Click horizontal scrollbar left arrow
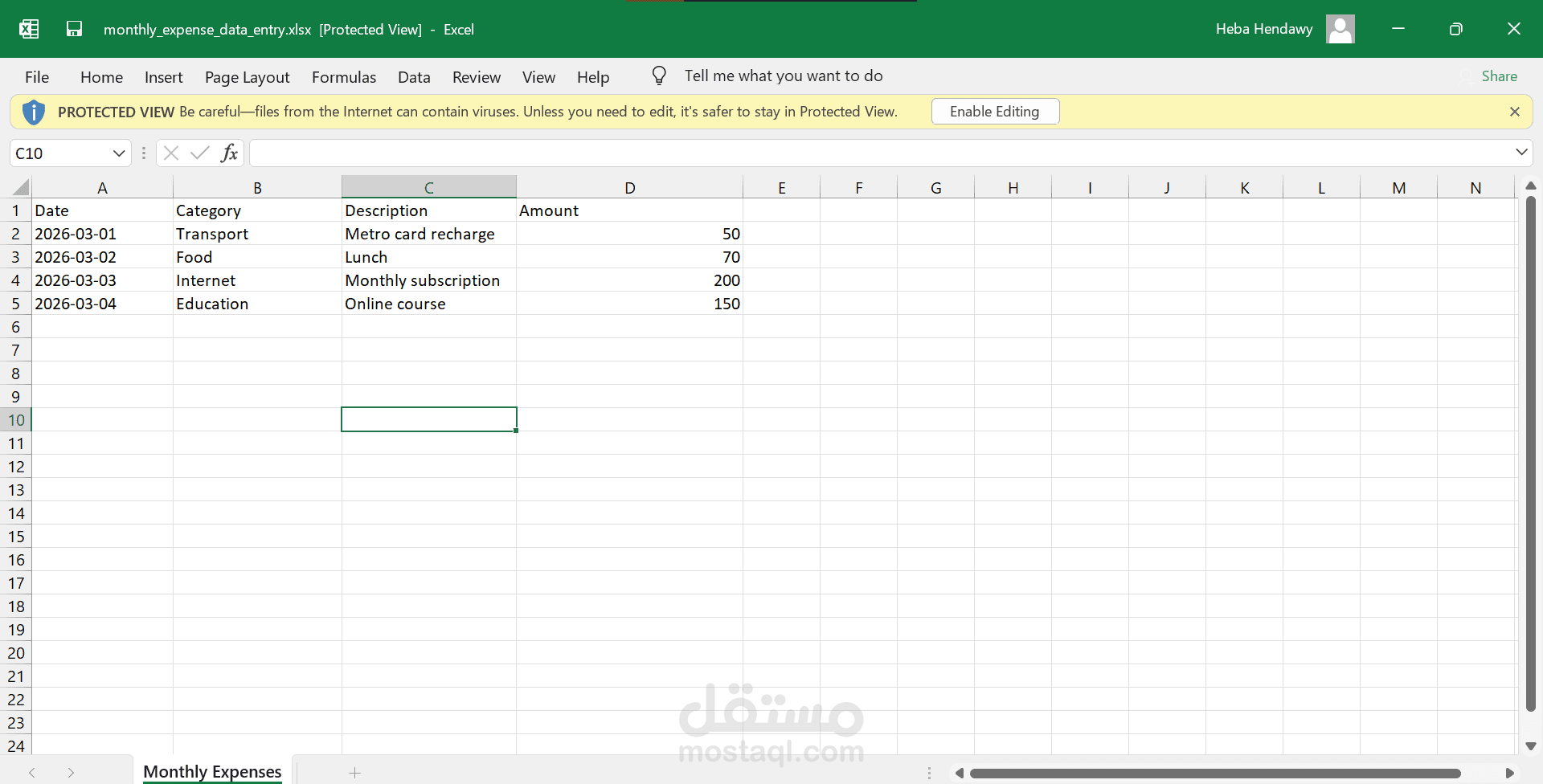This screenshot has width=1543, height=784. [959, 773]
